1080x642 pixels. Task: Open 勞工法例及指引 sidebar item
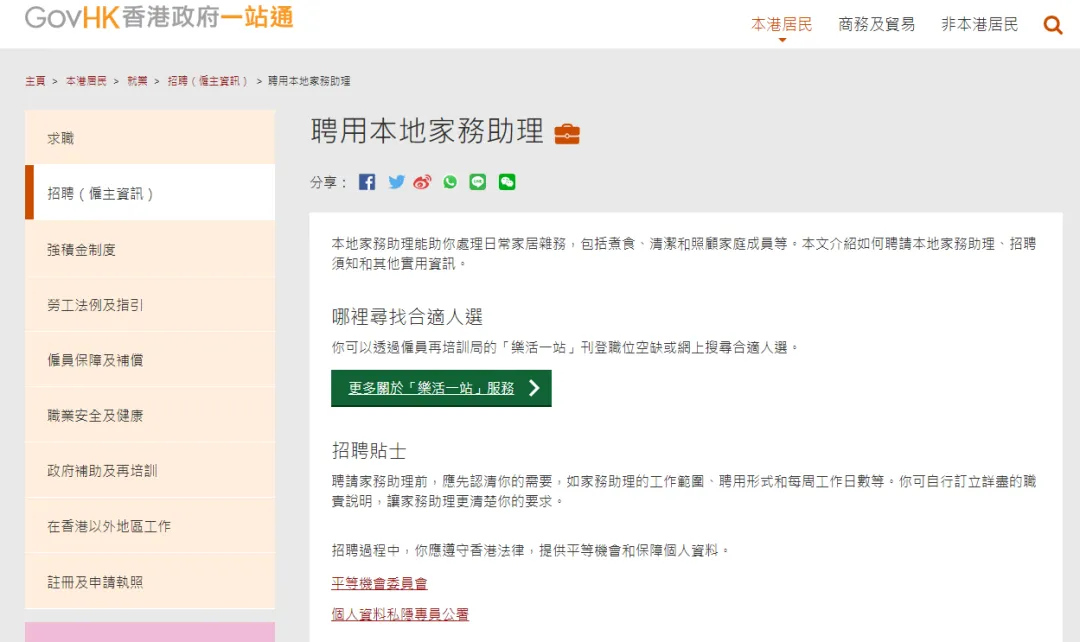coord(95,304)
